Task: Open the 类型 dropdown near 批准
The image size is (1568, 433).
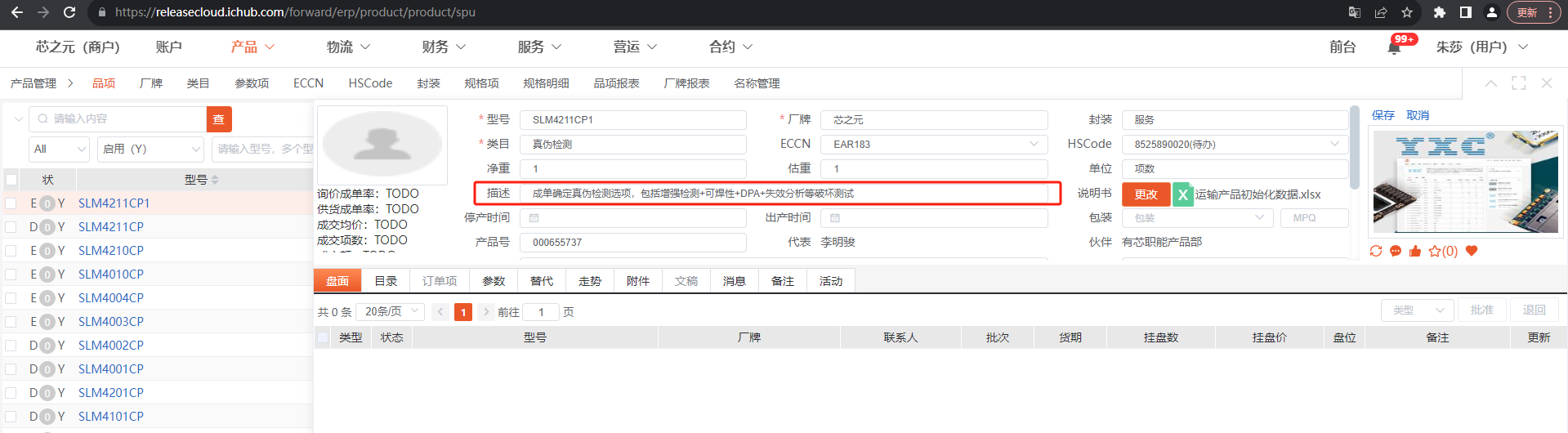Action: point(1418,310)
